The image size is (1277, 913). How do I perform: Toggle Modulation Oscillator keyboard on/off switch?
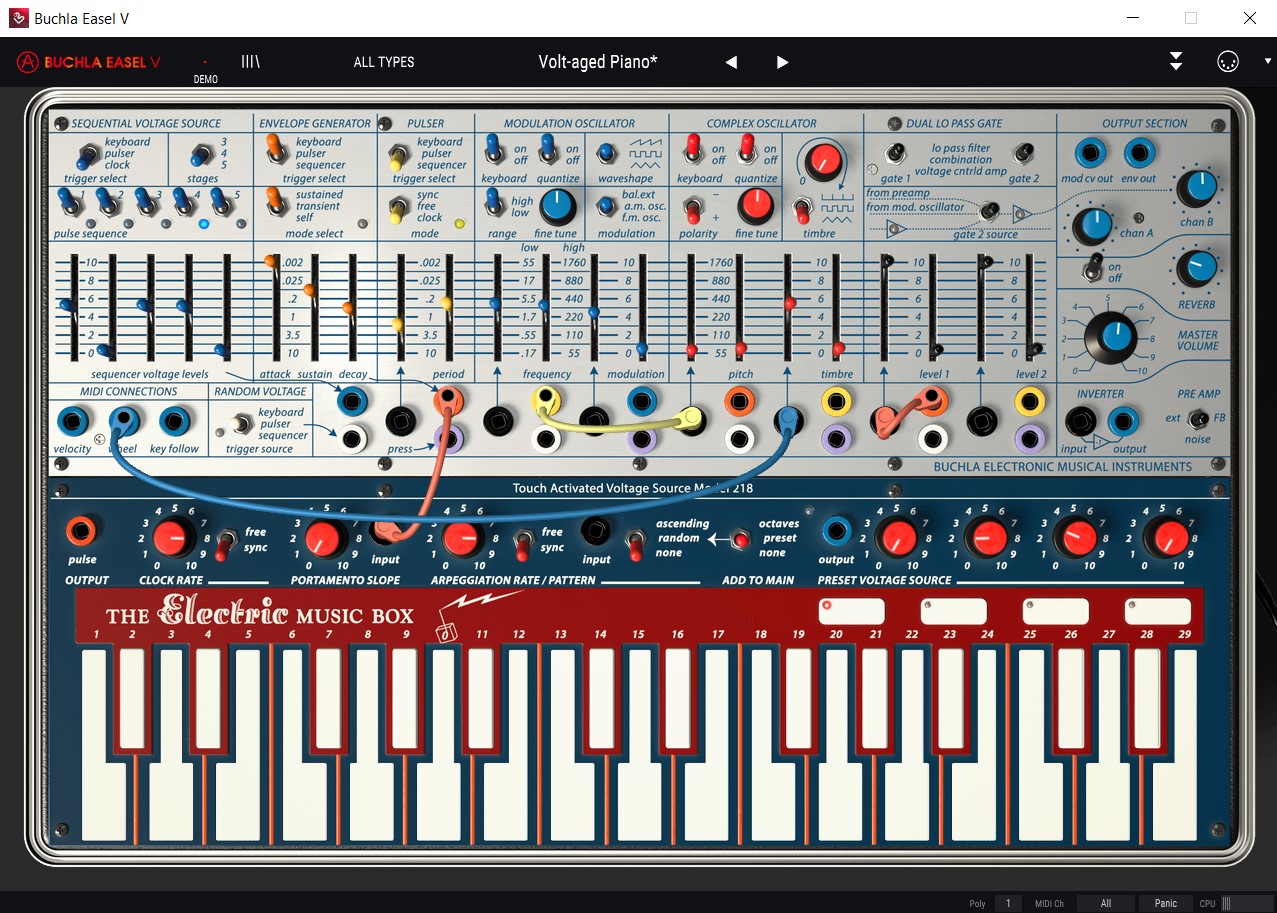[493, 150]
